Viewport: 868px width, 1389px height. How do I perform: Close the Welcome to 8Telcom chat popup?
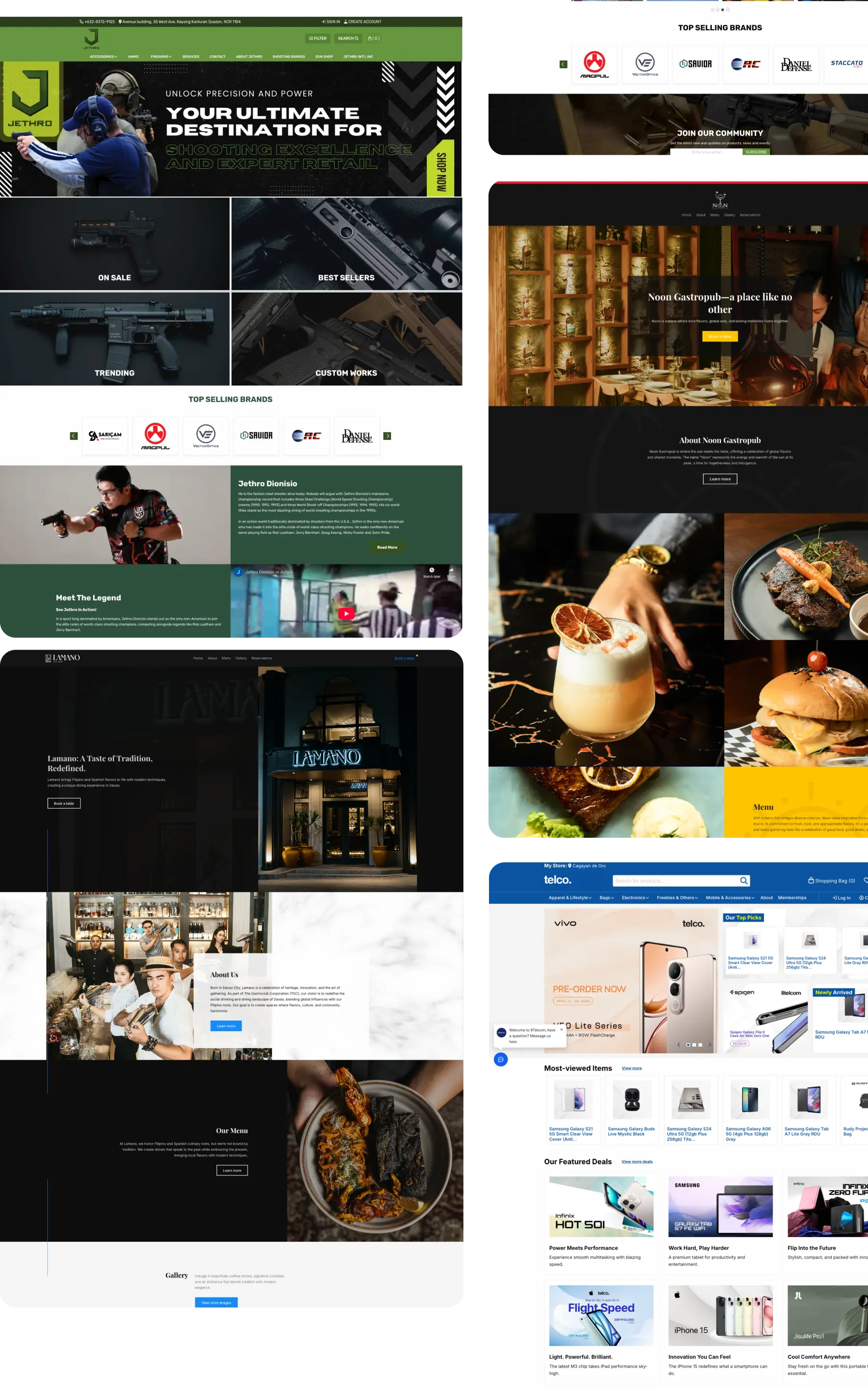tap(561, 1030)
